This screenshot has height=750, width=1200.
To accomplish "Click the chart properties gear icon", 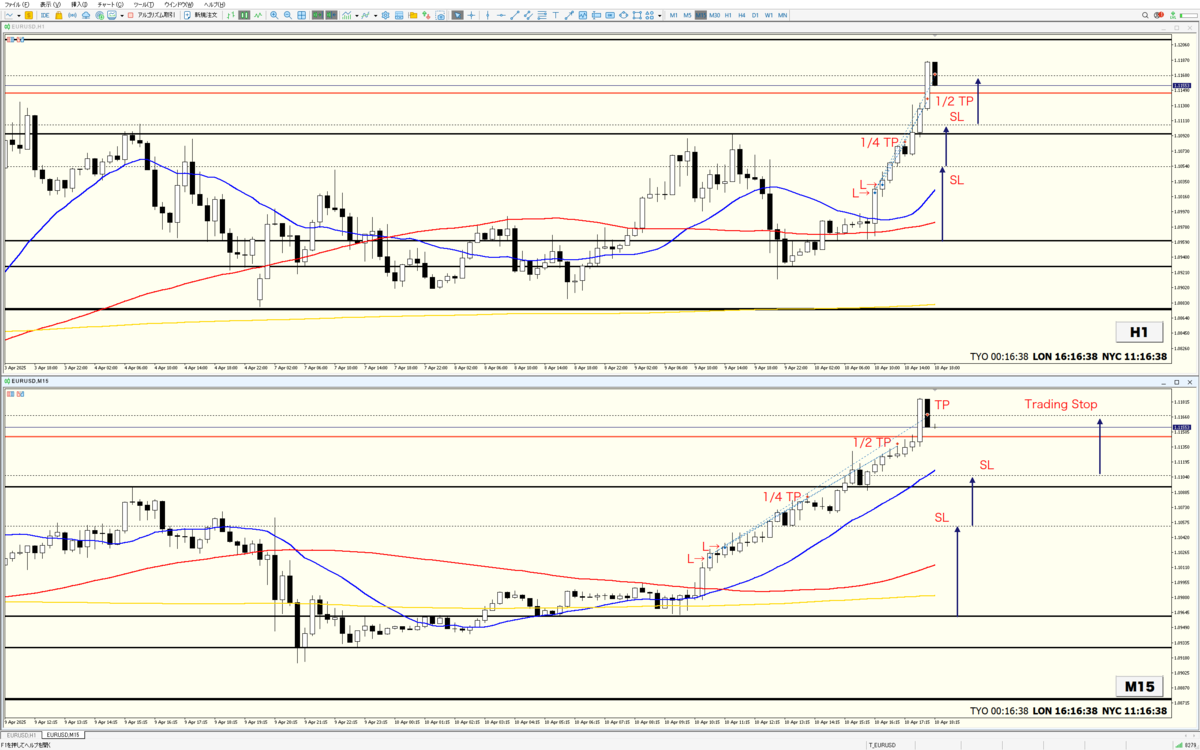I will pos(386,15).
